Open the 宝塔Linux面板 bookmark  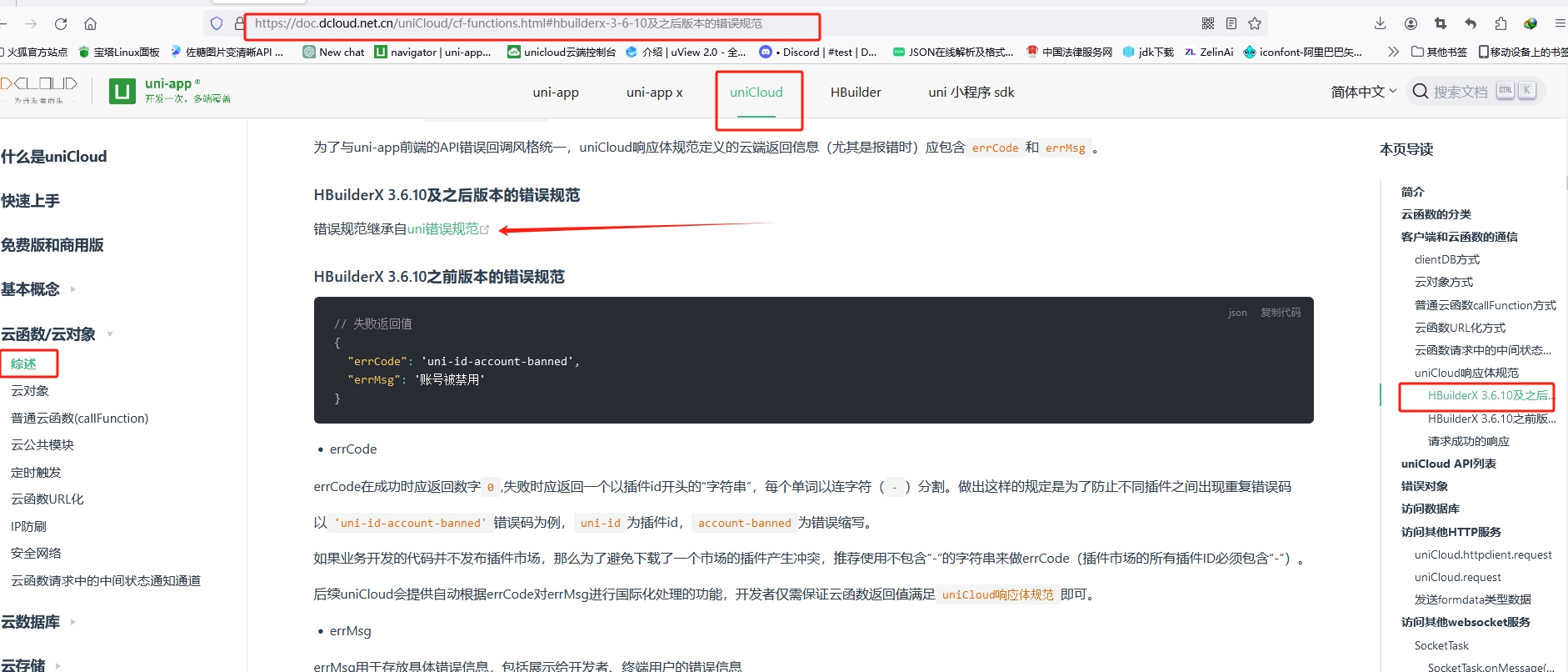click(119, 52)
